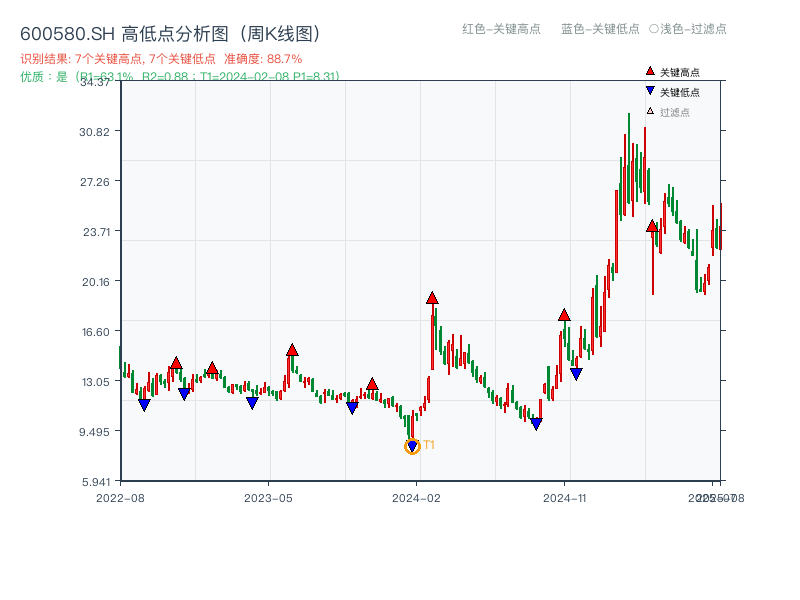The image size is (800, 600).
Task: Click x-axis label 2024-11
Action: (564, 498)
